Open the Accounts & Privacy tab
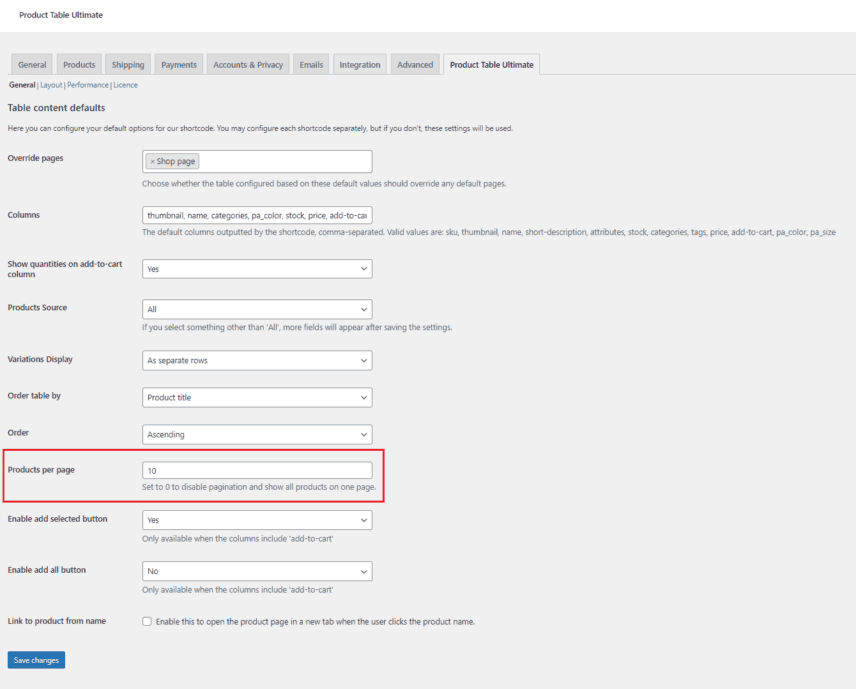The width and height of the screenshot is (856, 689). (246, 63)
